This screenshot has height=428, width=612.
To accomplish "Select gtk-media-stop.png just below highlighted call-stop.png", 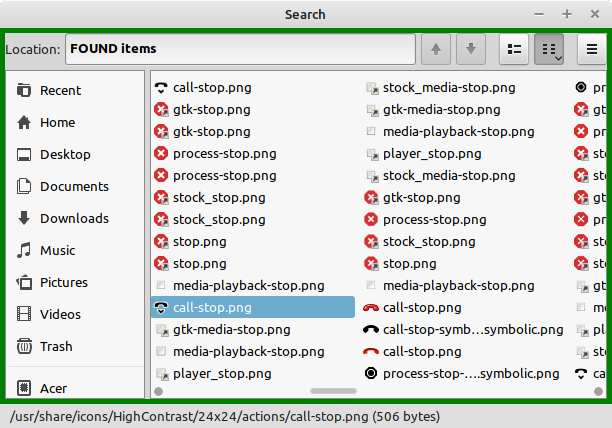I will 222,330.
